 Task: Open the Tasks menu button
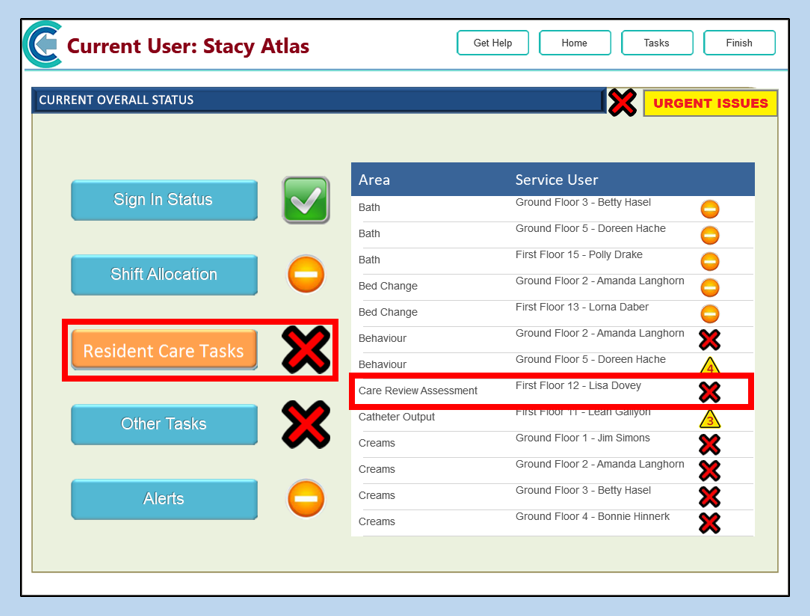click(657, 43)
